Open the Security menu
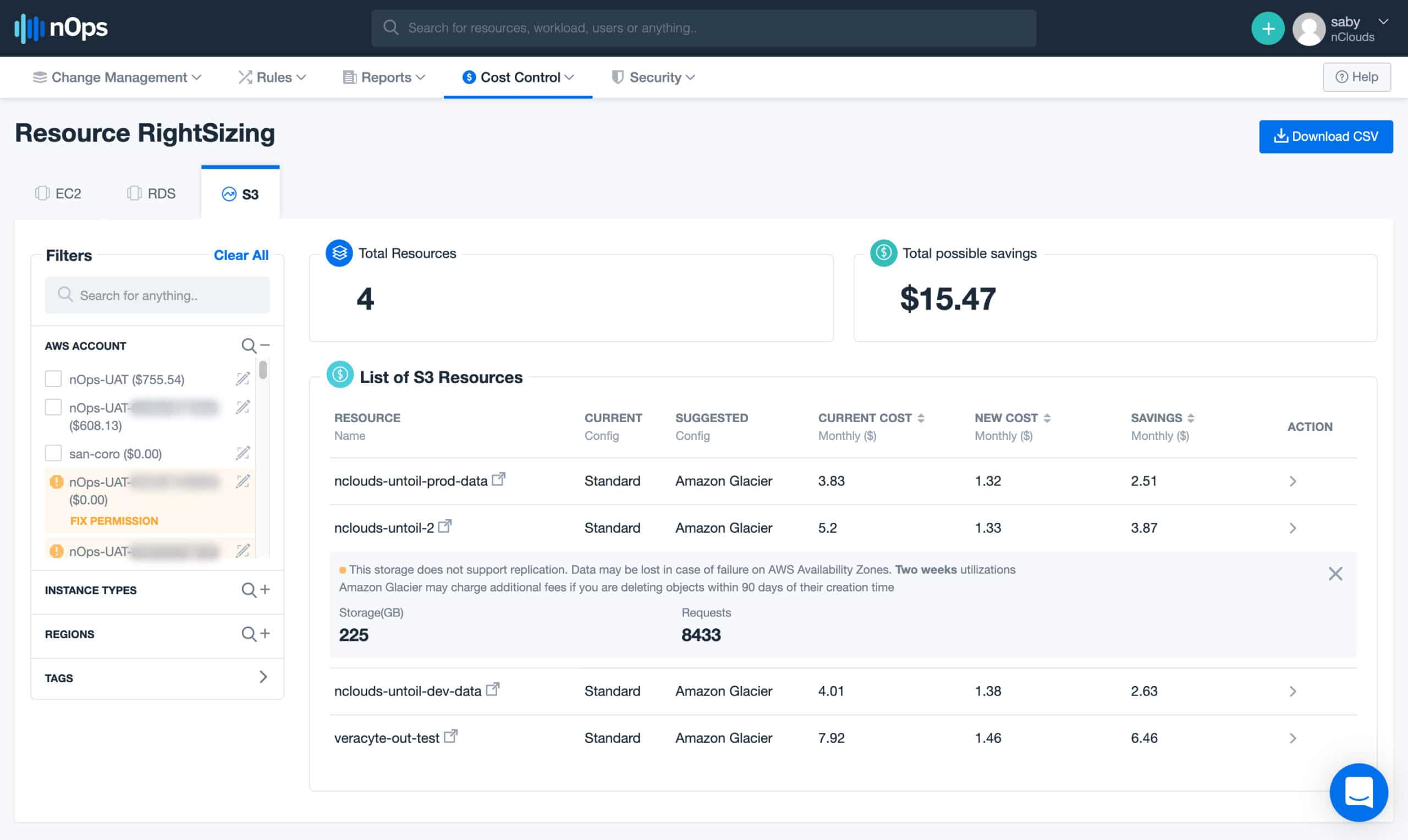Image resolution: width=1408 pixels, height=840 pixels. coord(654,77)
